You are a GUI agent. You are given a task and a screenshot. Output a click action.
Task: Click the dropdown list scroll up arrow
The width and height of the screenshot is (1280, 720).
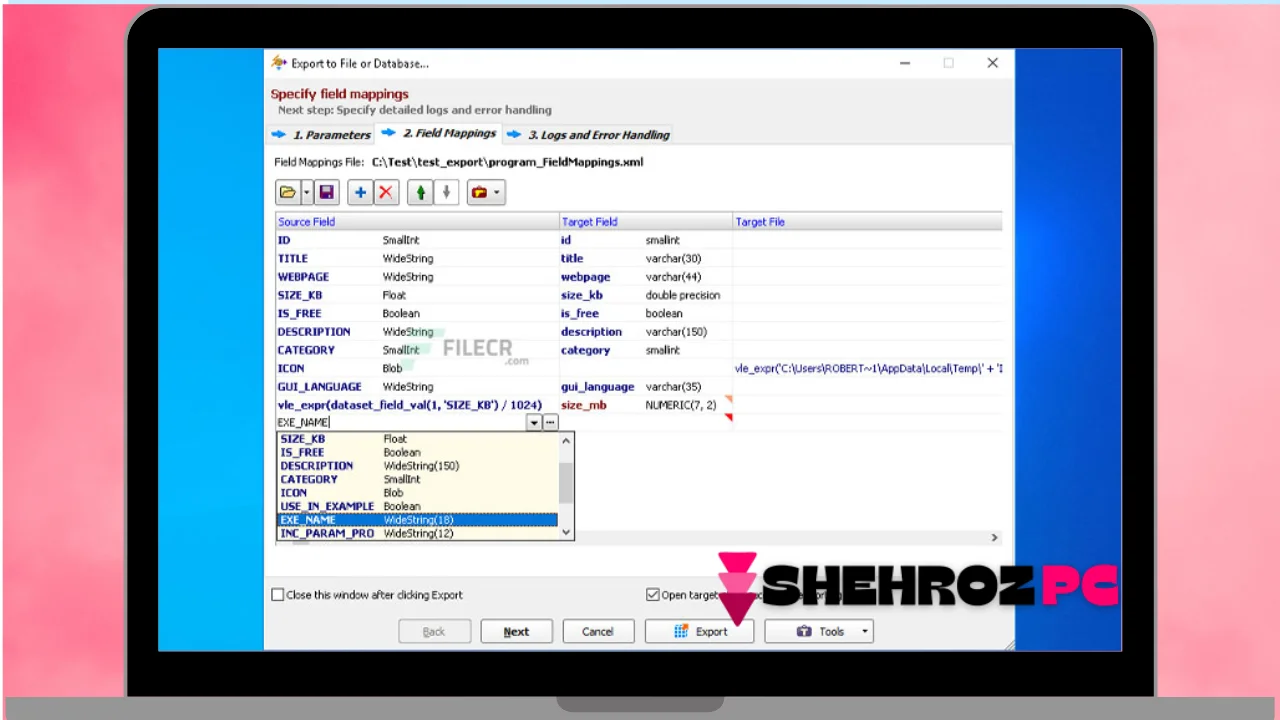click(566, 440)
